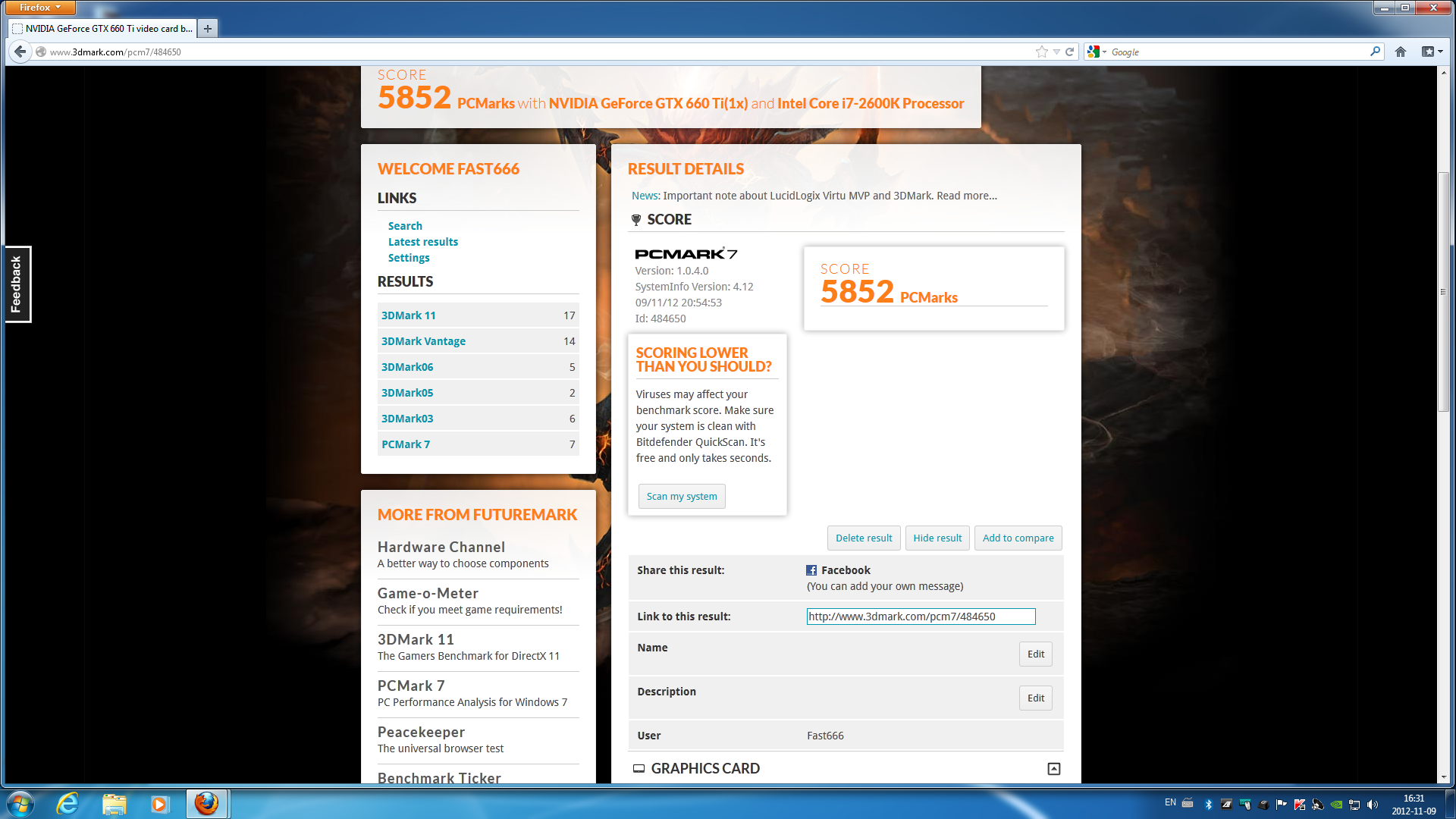Open Windows Media Player from taskbar
Screen dimensions: 1456x819
click(x=159, y=804)
